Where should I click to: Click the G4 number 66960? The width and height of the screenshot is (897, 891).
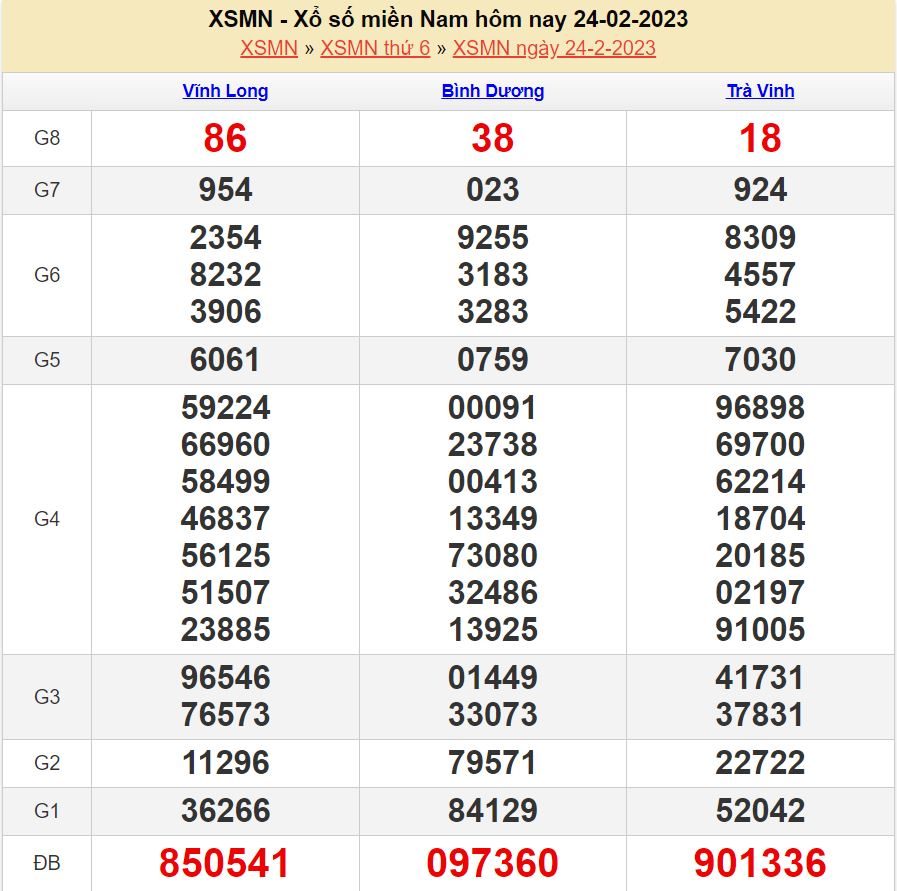pyautogui.click(x=225, y=445)
